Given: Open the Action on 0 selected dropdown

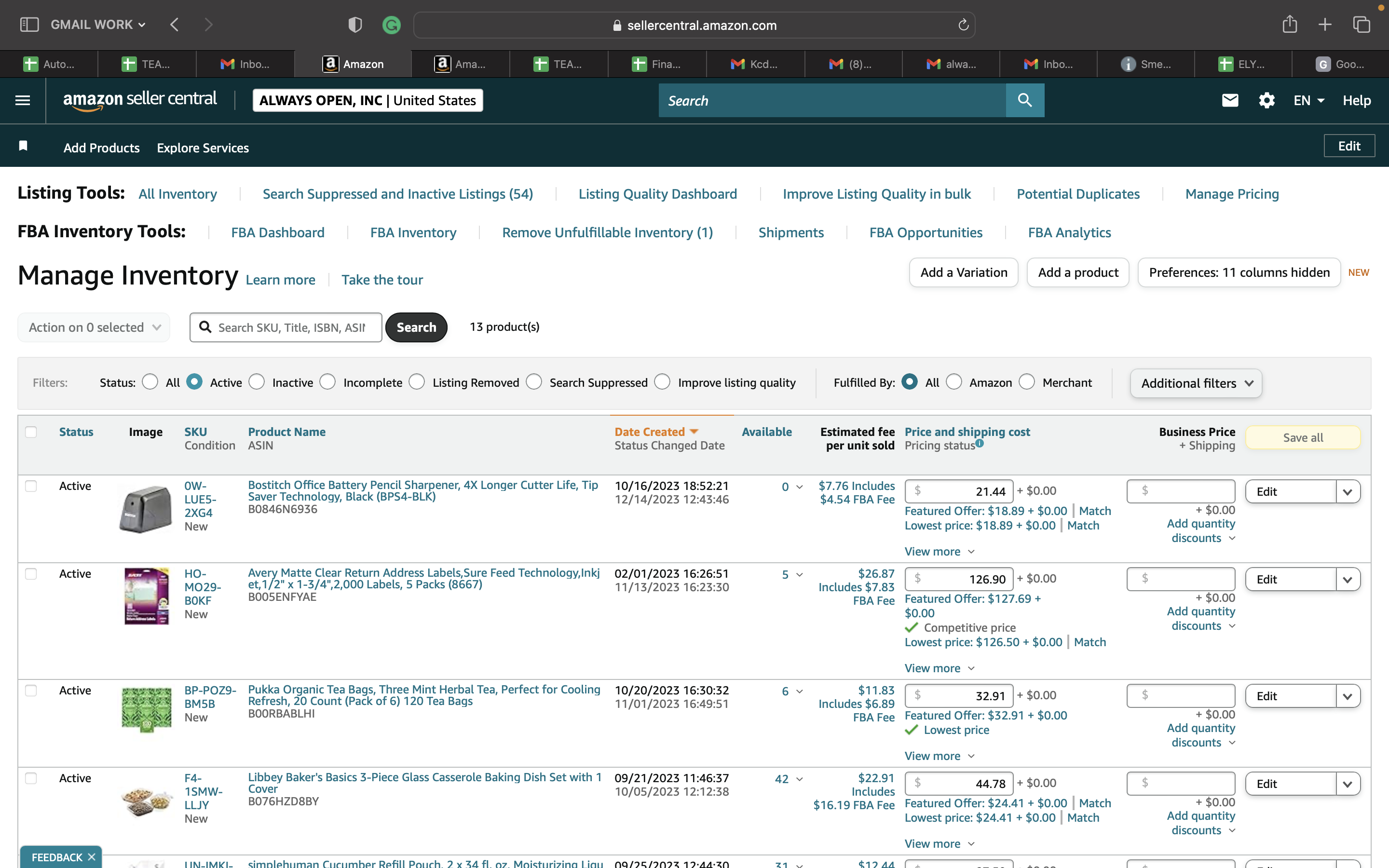Looking at the screenshot, I should click(94, 327).
